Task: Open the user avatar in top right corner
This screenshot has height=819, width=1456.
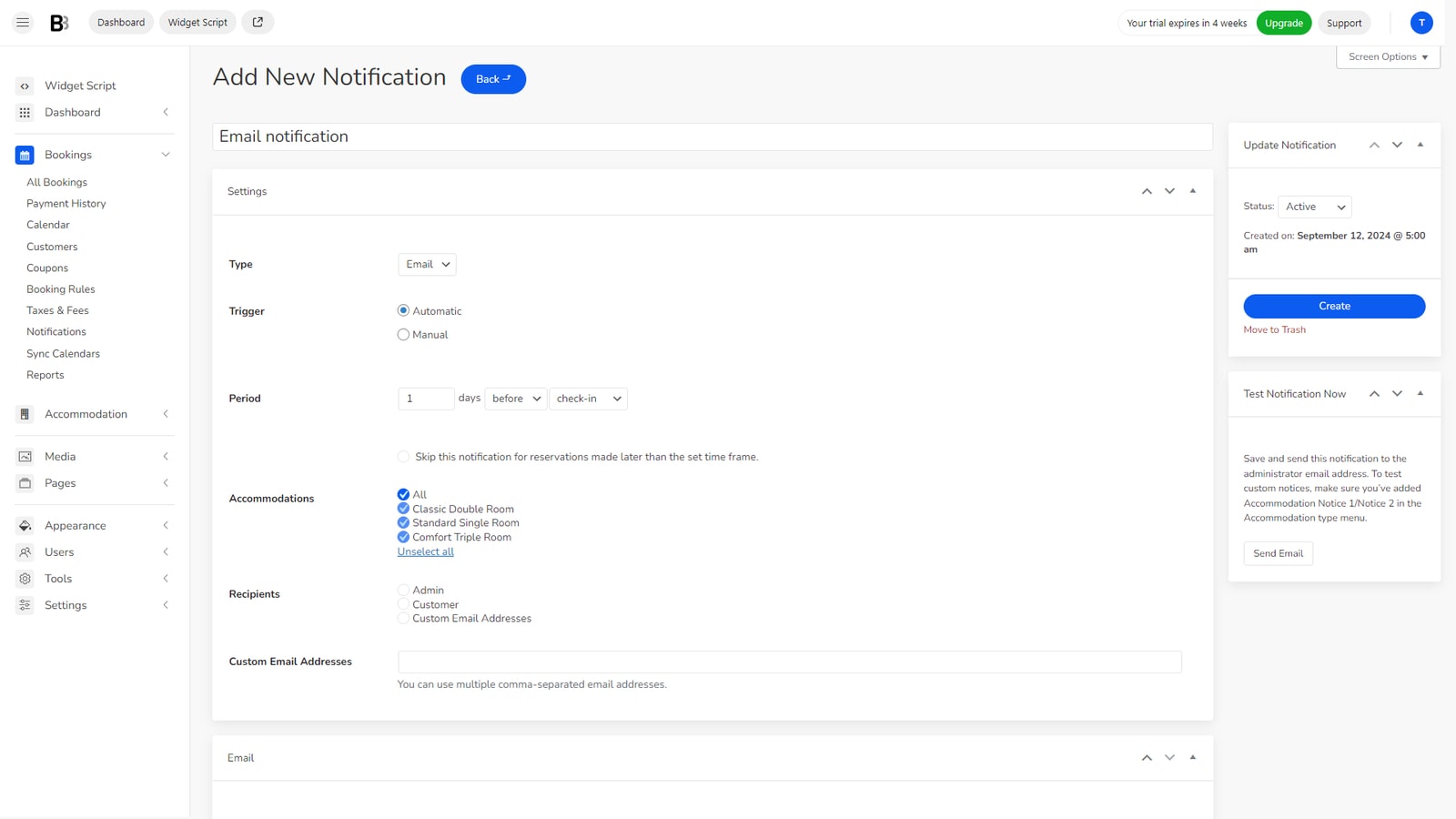Action: point(1421,22)
